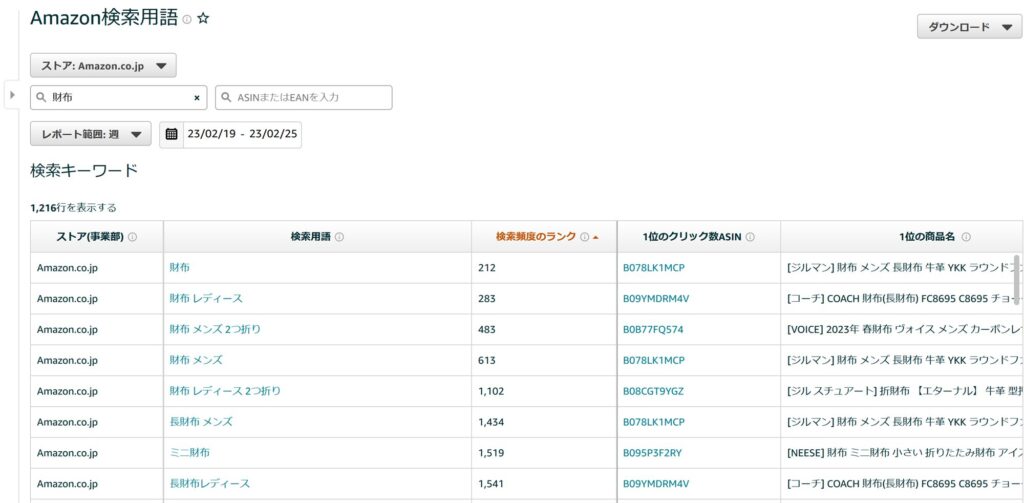Select the rank value 1,541
The height and width of the screenshot is (503, 1024).
[491, 484]
